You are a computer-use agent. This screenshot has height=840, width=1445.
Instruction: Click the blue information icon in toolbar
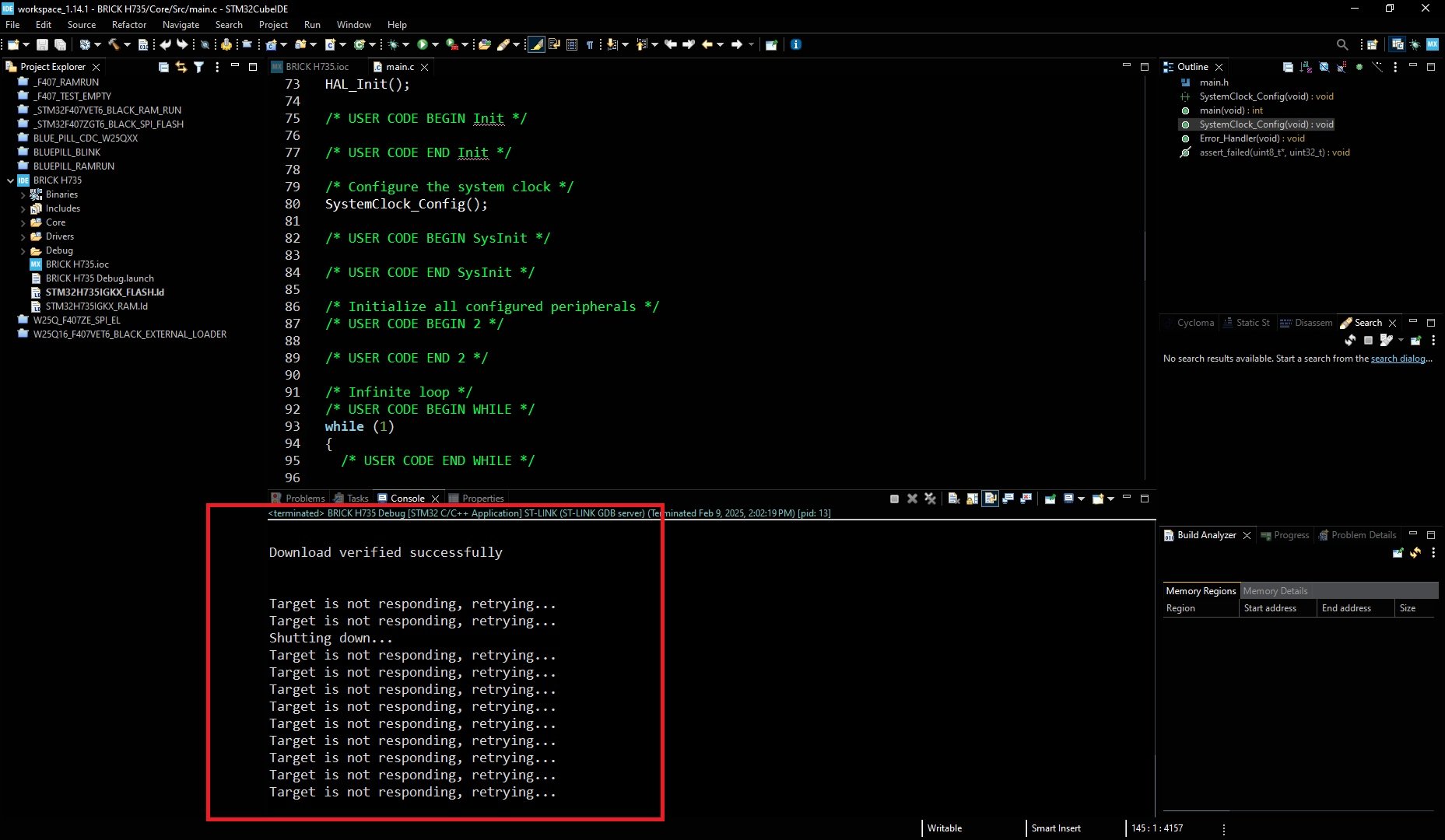(x=796, y=44)
